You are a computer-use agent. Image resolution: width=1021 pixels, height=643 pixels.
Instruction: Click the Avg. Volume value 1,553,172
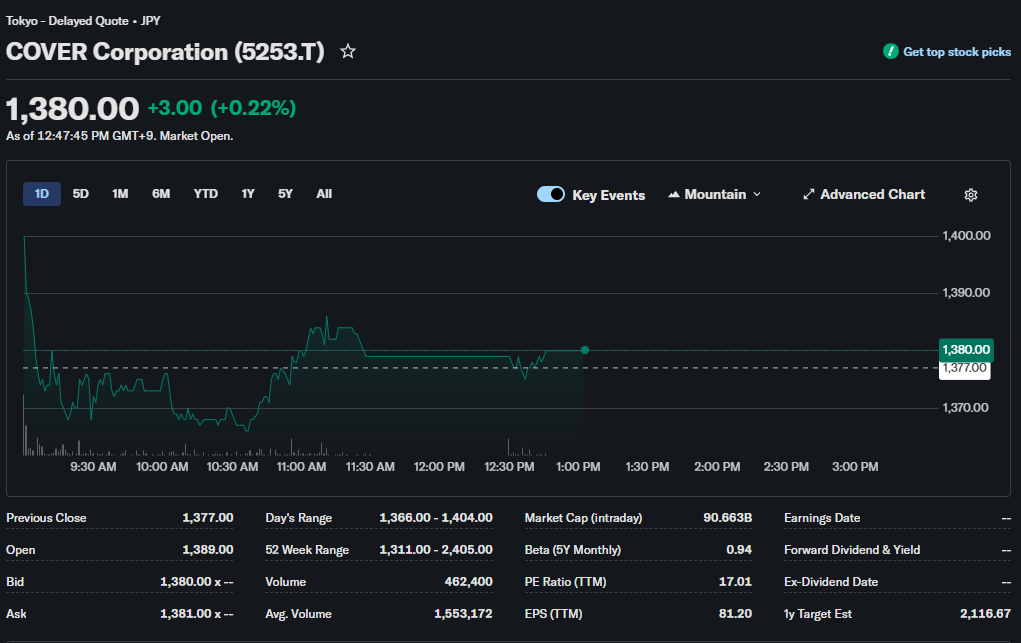[463, 614]
